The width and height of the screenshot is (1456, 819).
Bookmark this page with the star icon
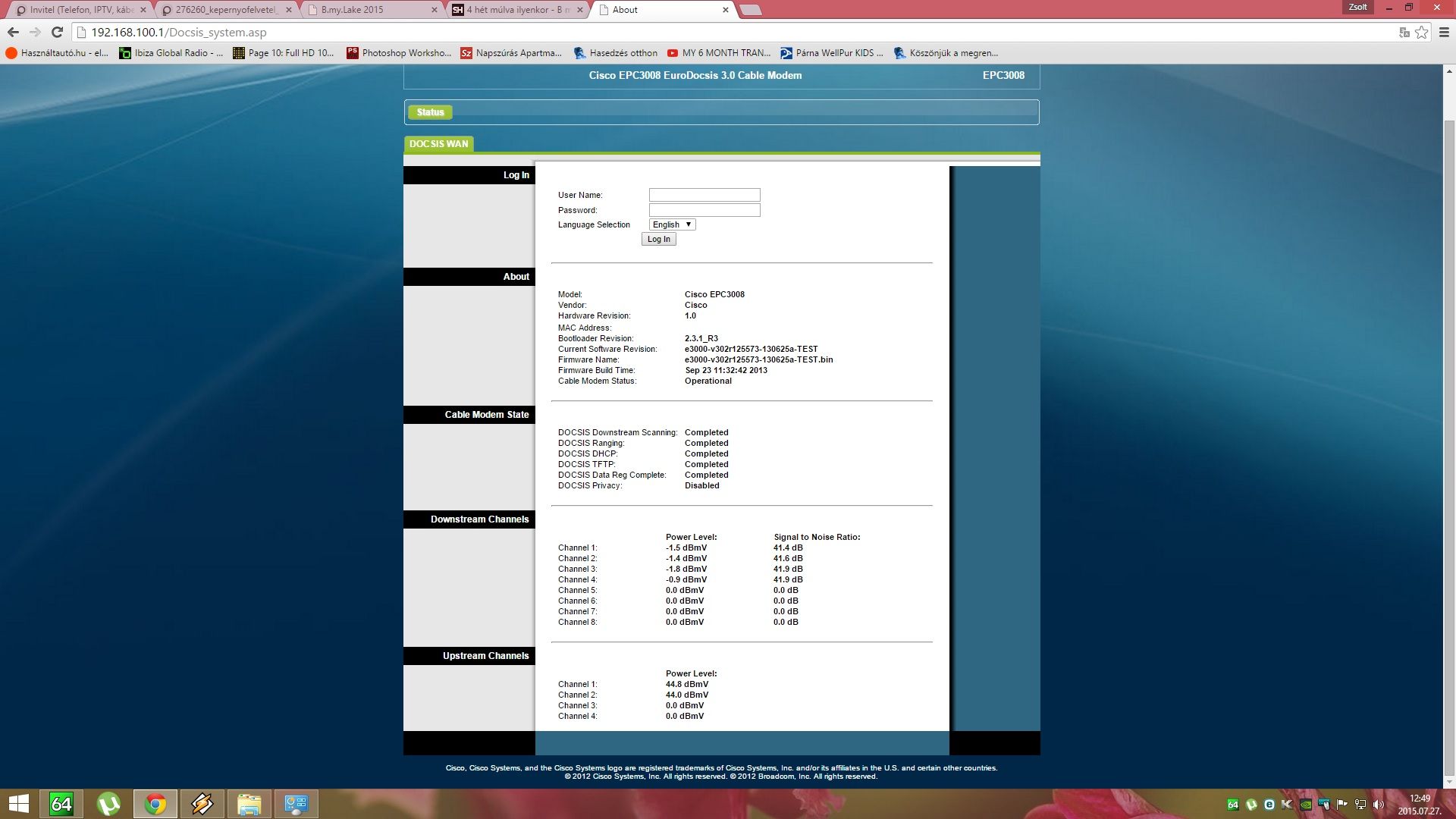(1422, 33)
